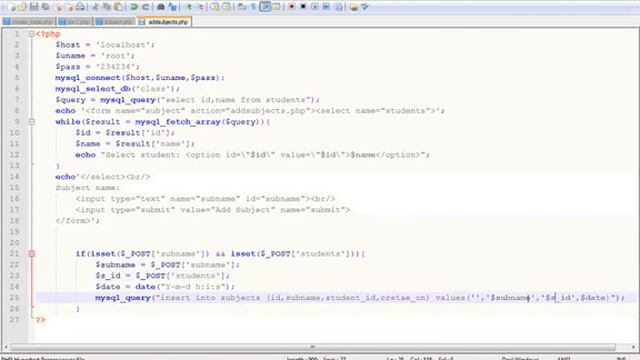Click the echo'</select><br/> line

tap(103, 177)
